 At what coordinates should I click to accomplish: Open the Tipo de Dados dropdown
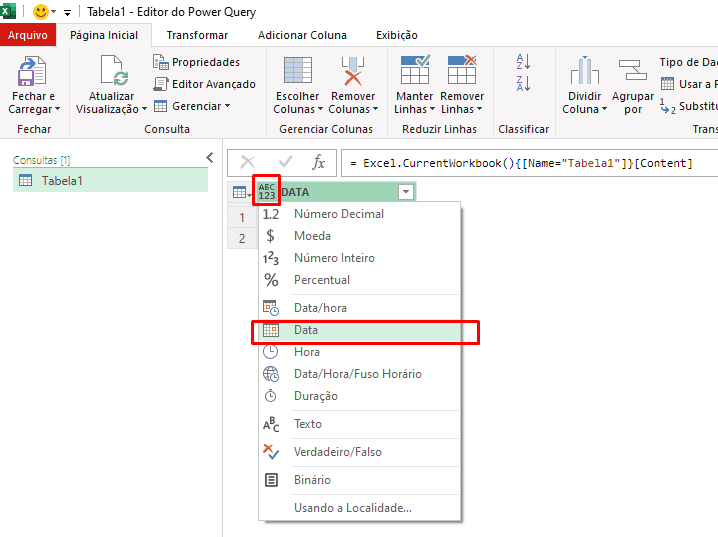click(688, 62)
